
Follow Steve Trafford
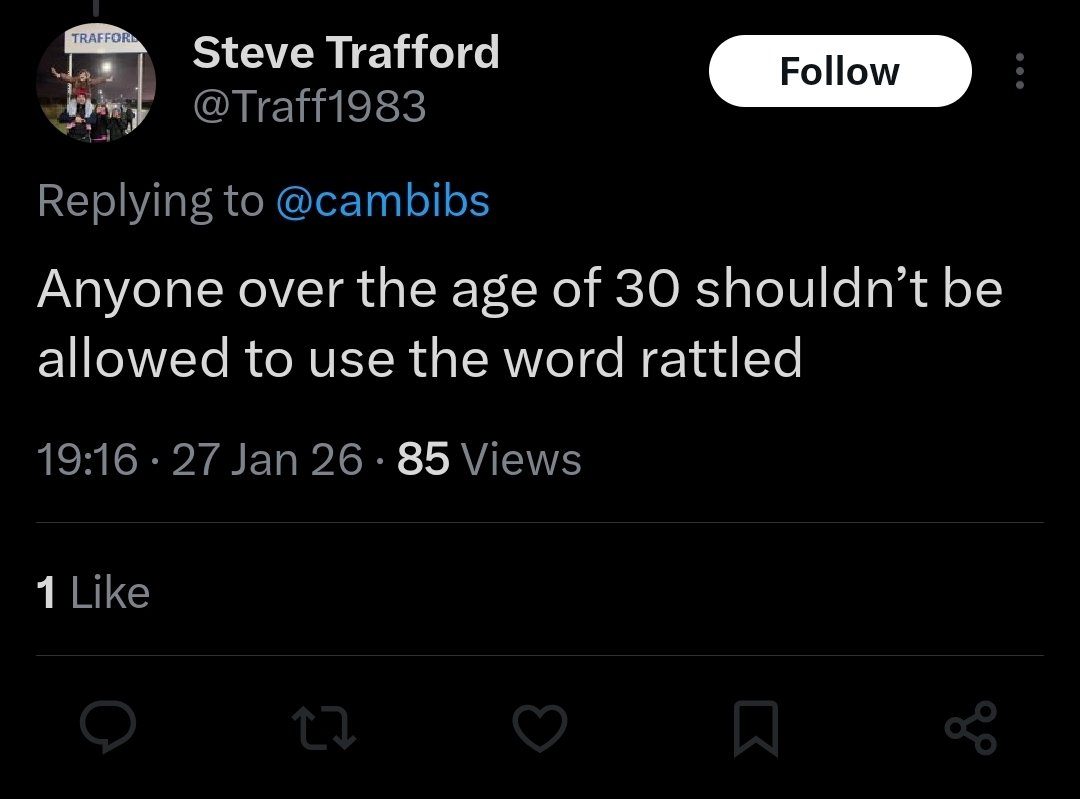tap(839, 71)
